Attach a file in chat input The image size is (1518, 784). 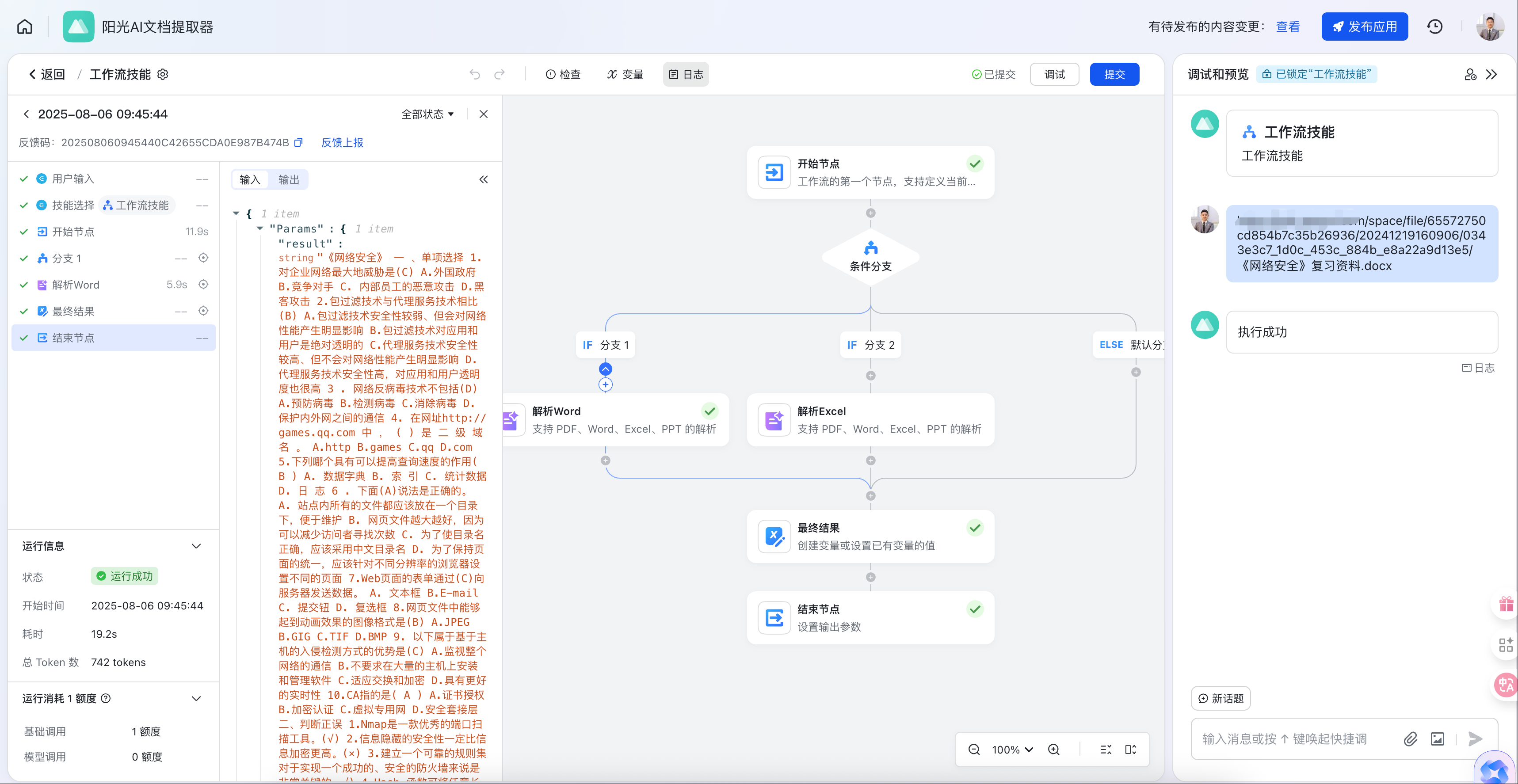pyautogui.click(x=1410, y=738)
